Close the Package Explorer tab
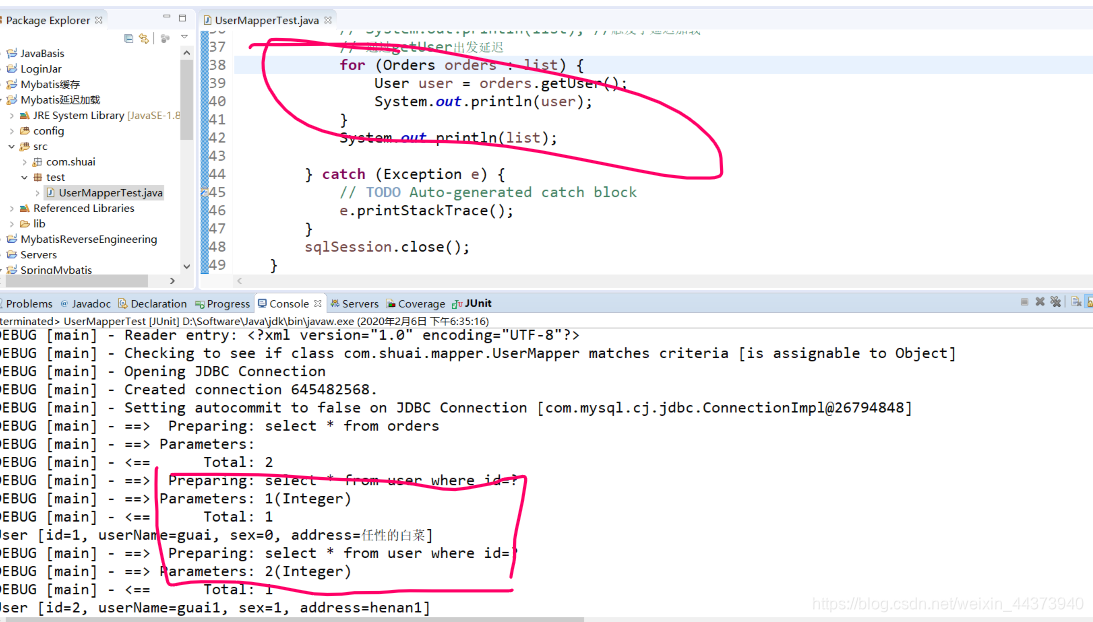The width and height of the screenshot is (1093, 622). point(99,20)
